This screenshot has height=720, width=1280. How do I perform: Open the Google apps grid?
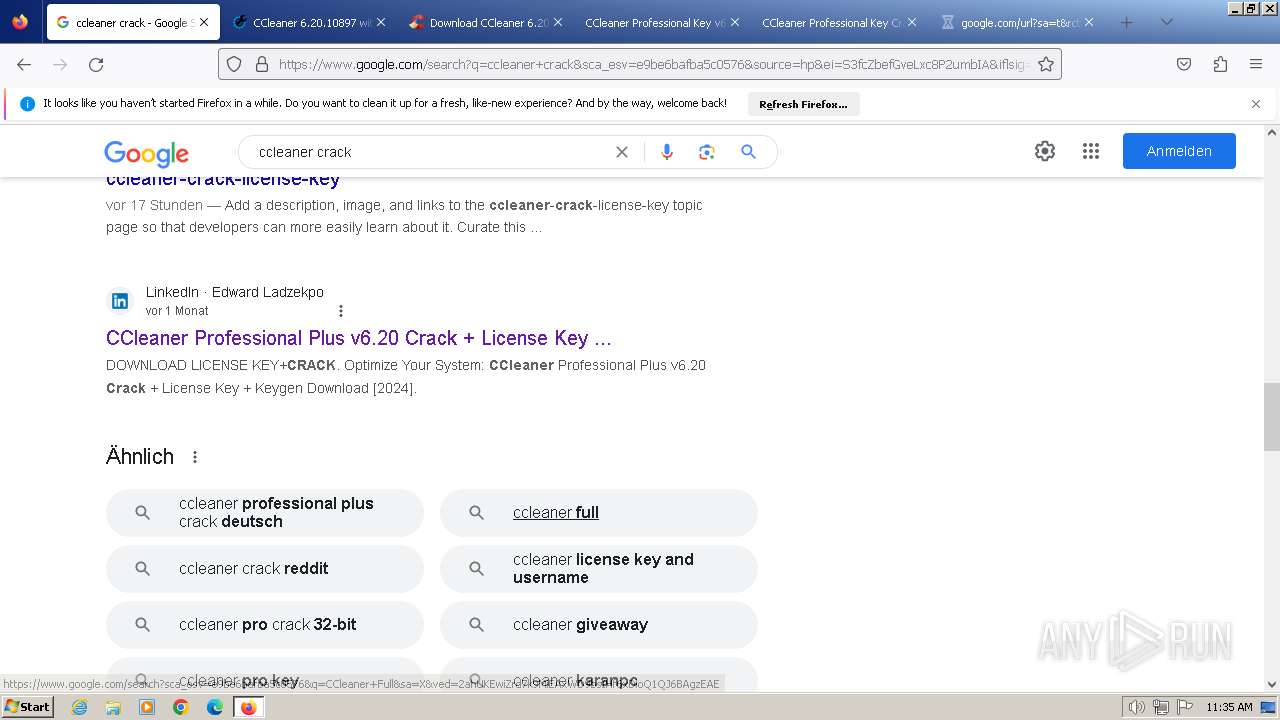[x=1091, y=151]
